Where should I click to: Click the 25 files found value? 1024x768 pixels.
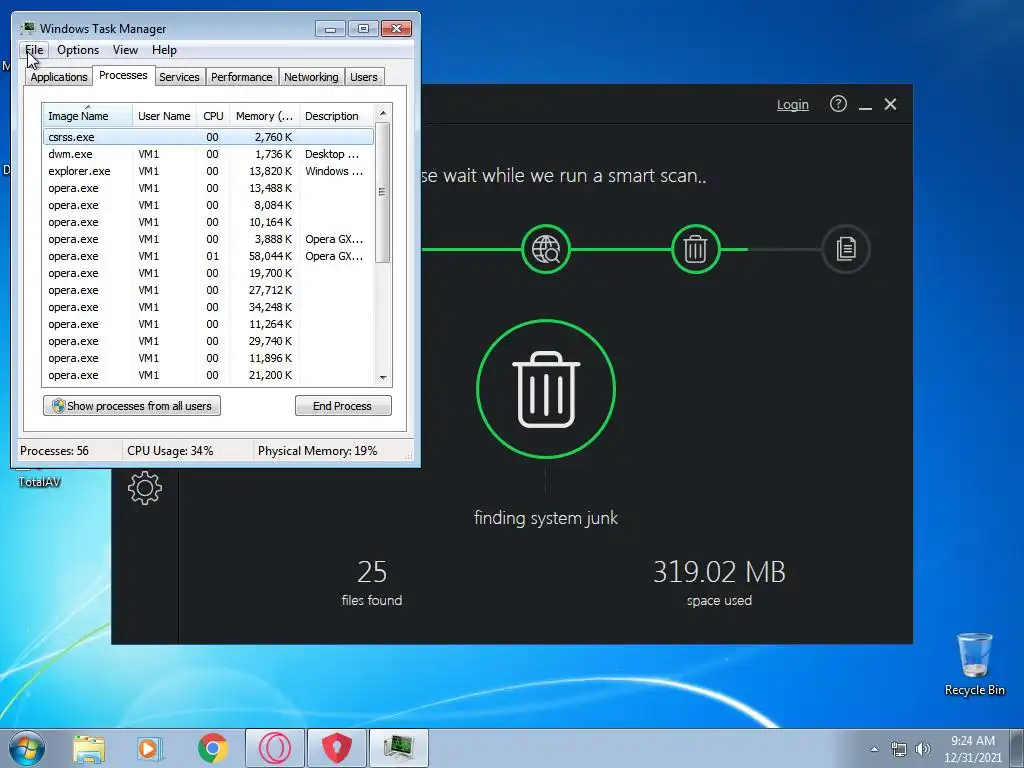coord(372,572)
